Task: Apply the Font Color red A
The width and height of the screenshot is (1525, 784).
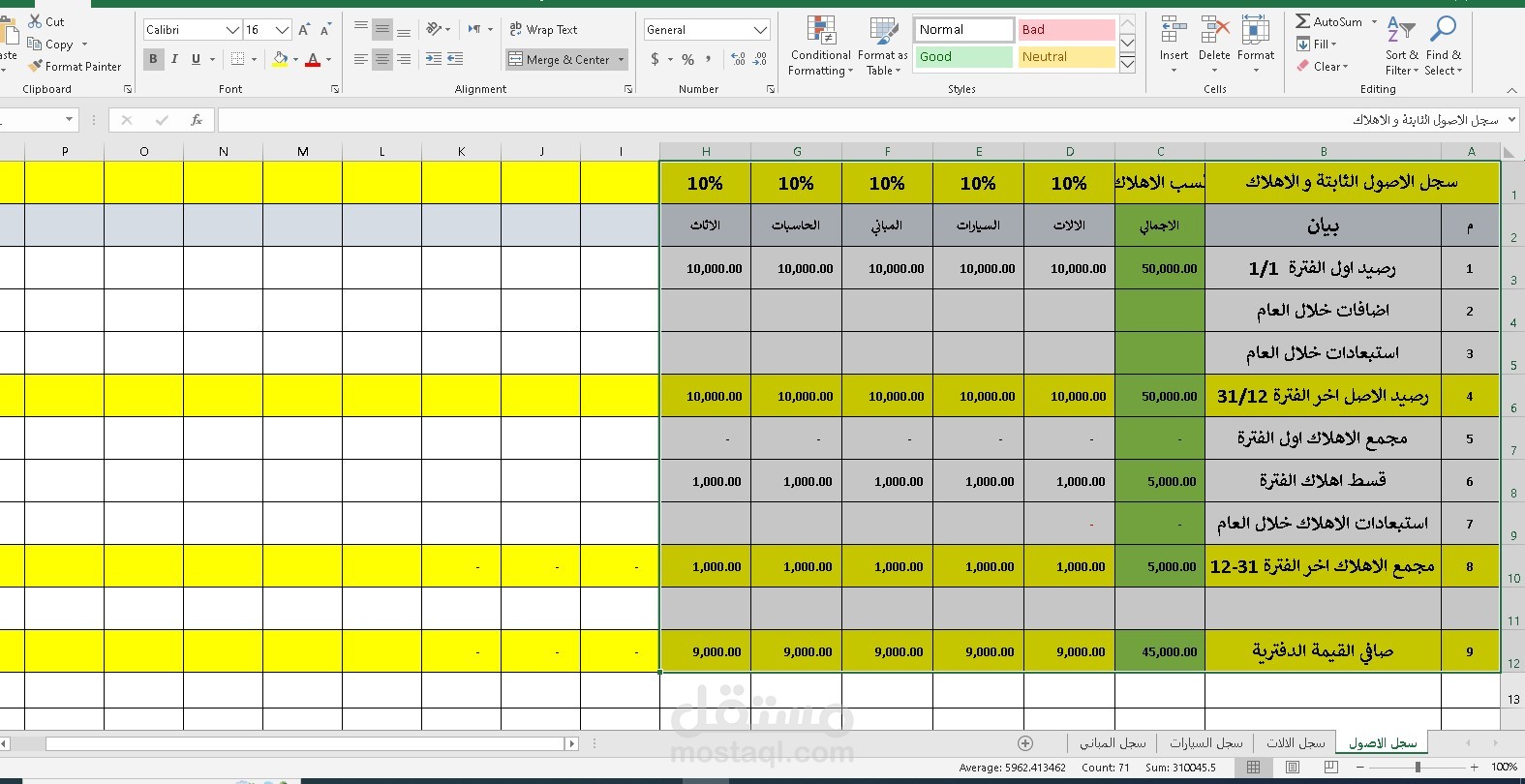Action: (x=312, y=59)
